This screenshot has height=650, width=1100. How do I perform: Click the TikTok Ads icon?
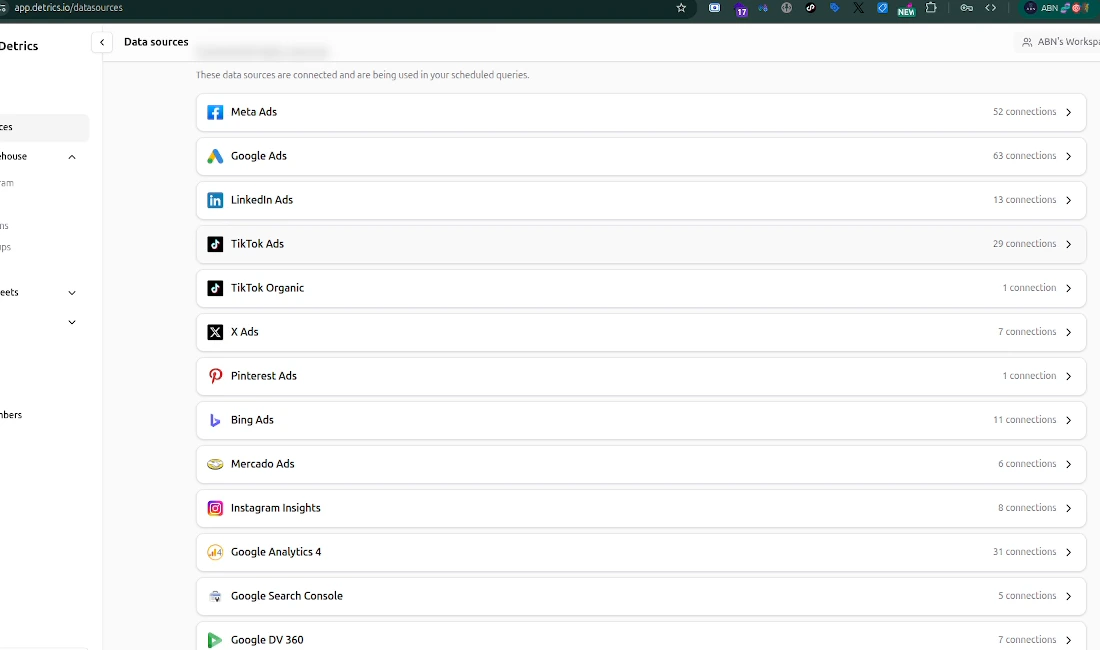tap(215, 244)
